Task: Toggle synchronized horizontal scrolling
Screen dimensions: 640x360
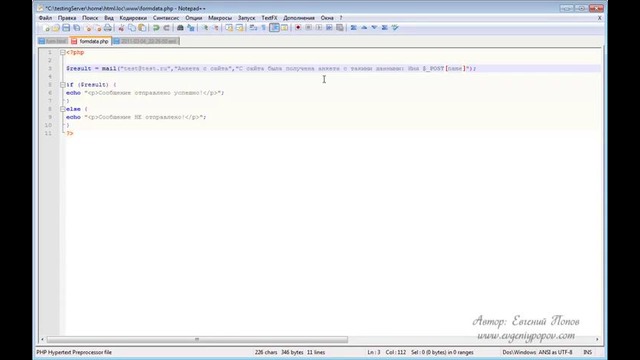Action: click(240, 28)
